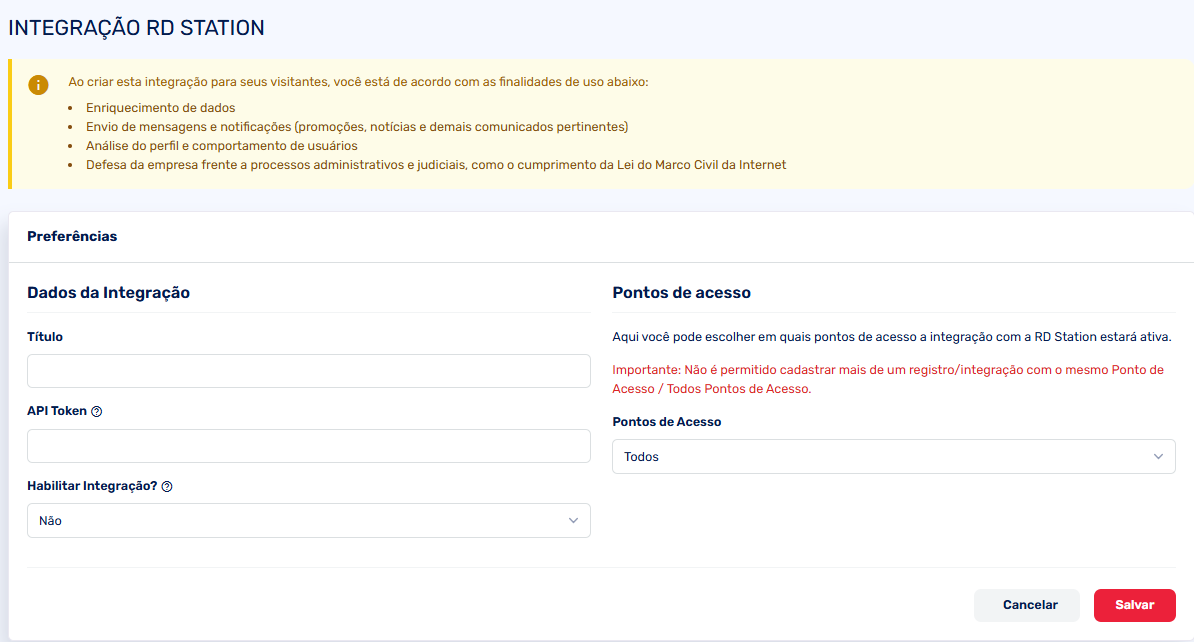1194x642 pixels.
Task: Click the info icon in the yellow notice
Action: 39,85
